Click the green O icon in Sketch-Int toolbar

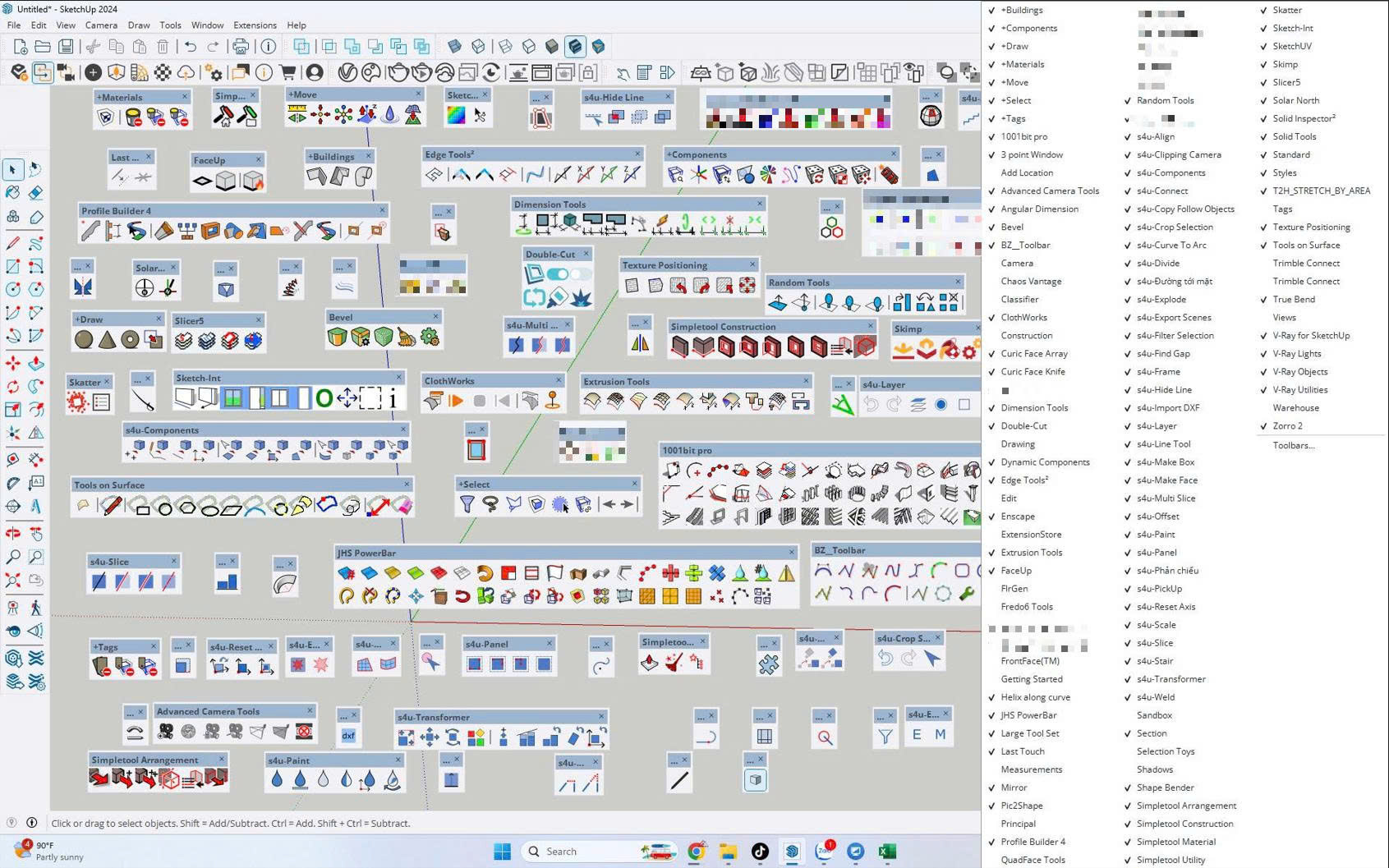(x=324, y=399)
